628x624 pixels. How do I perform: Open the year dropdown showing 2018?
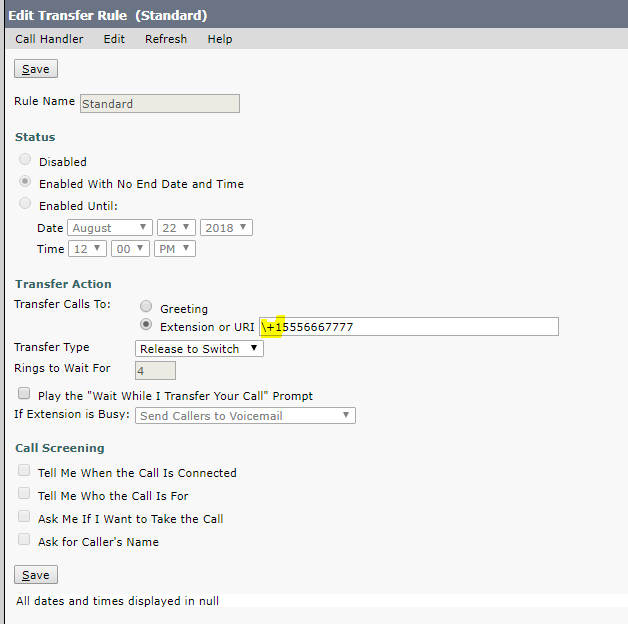[226, 228]
